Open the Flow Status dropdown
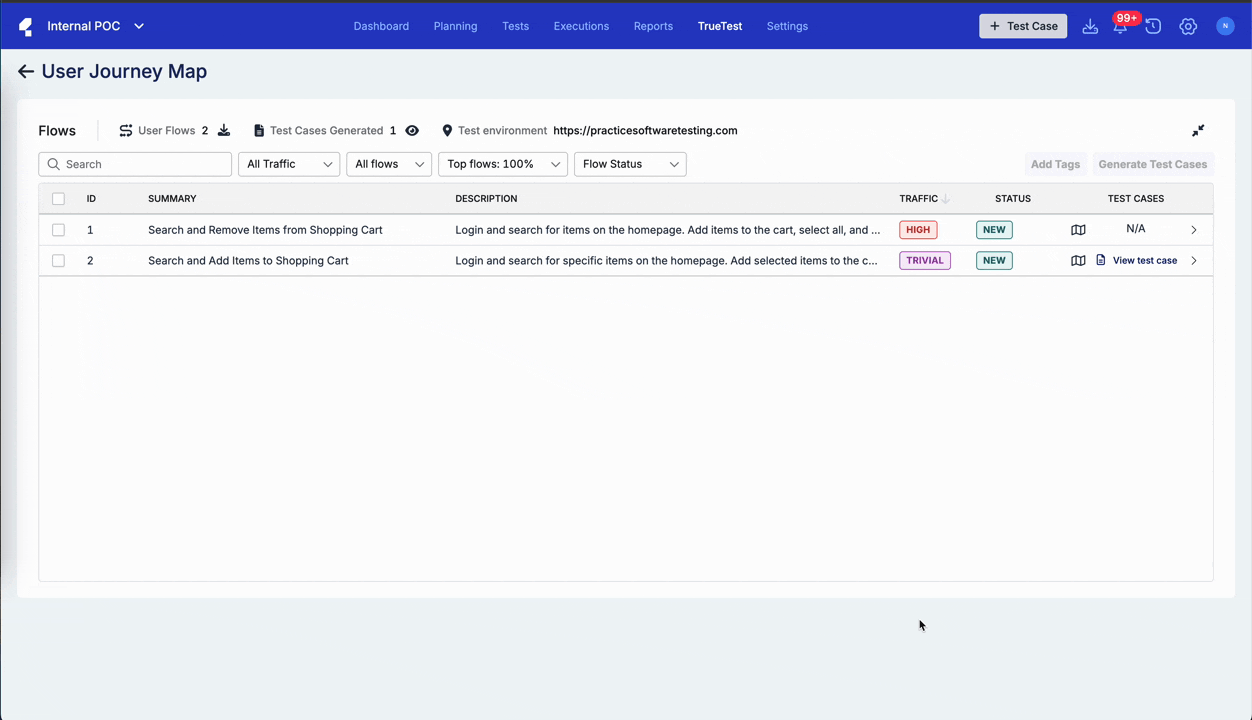1252x720 pixels. [x=630, y=164]
